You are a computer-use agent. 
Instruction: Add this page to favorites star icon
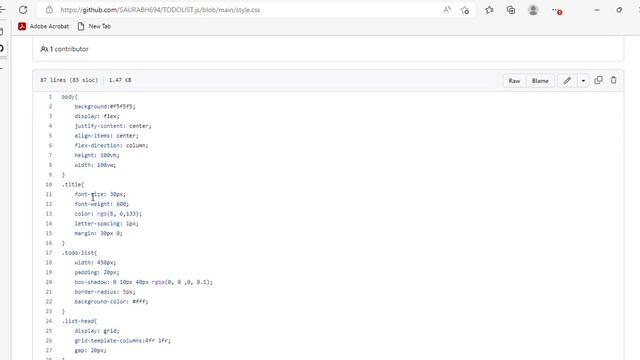[x=465, y=10]
